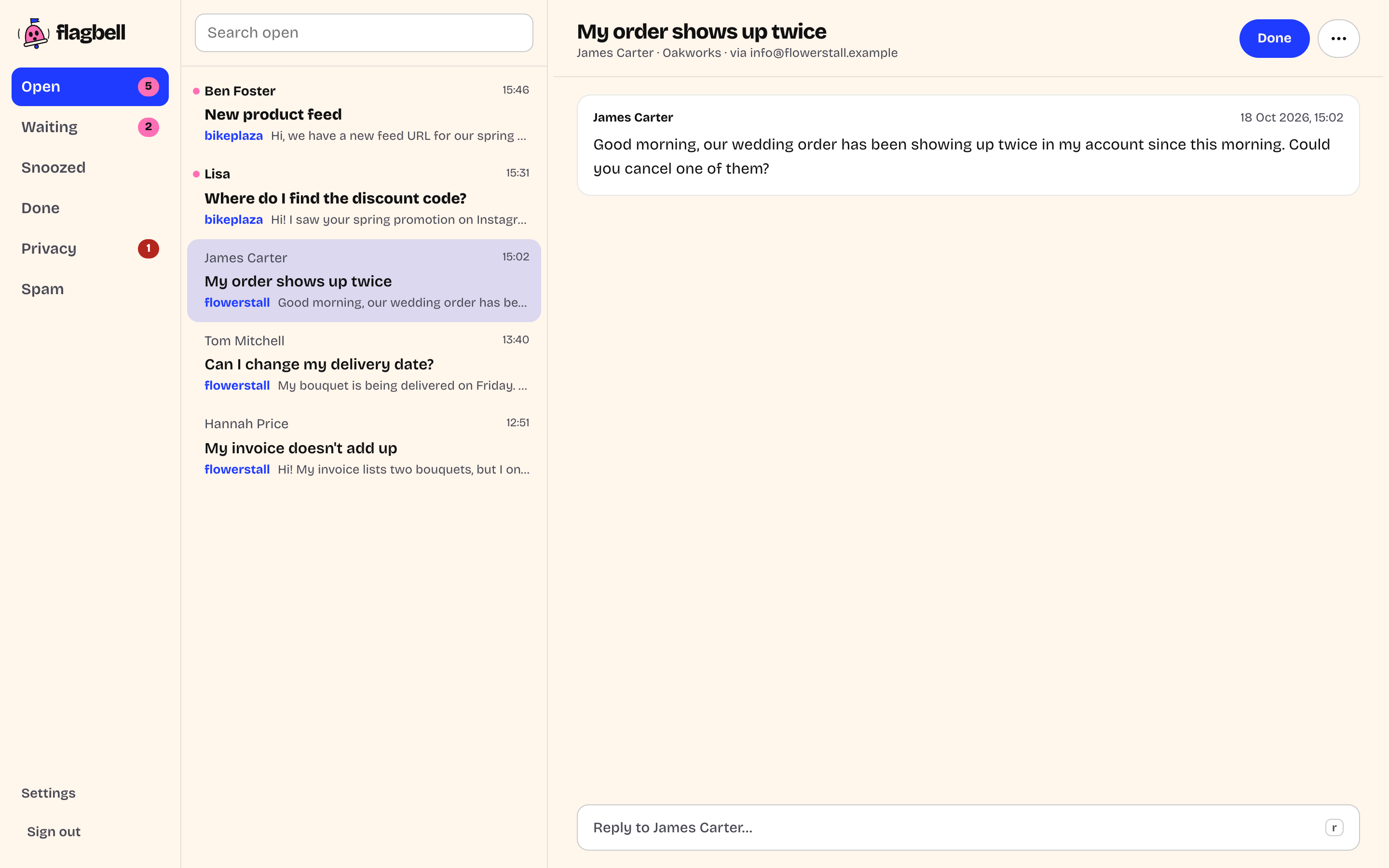Mark conversation as Done with blue button
This screenshot has height=868, width=1389.
click(1274, 39)
